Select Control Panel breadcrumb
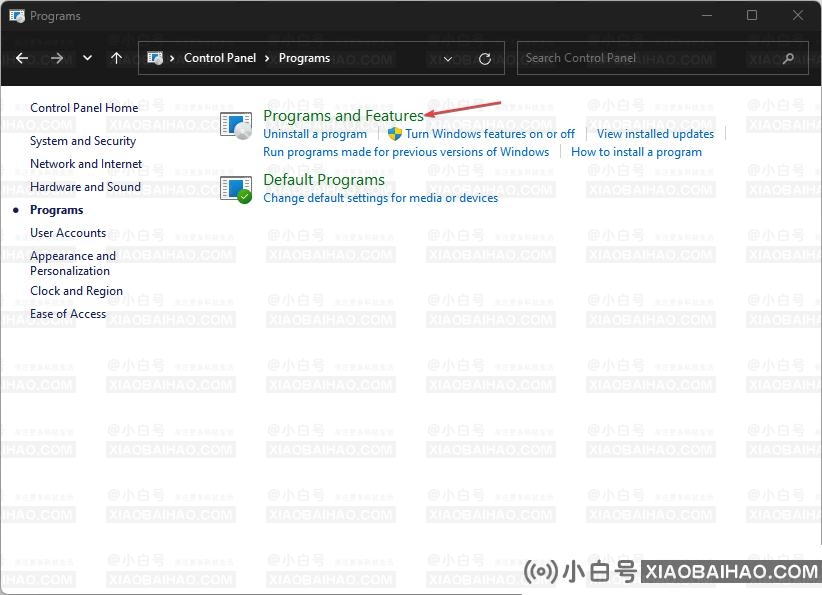This screenshot has height=595, width=822. pos(220,58)
